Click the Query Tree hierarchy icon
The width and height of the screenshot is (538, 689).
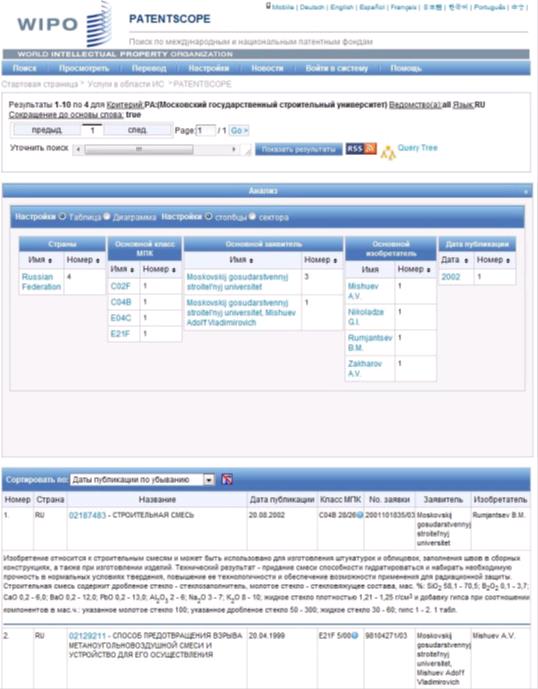(x=388, y=152)
